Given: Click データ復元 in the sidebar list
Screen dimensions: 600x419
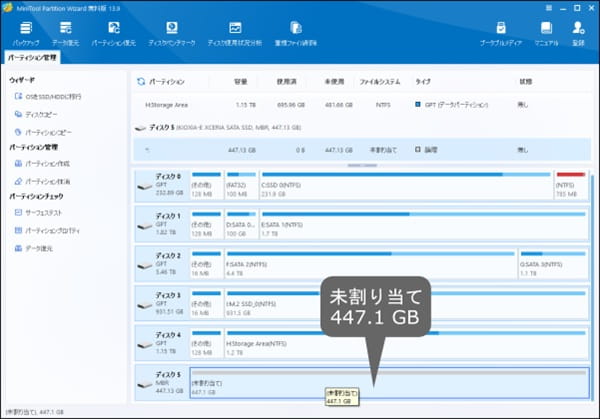Looking at the screenshot, I should point(34,249).
